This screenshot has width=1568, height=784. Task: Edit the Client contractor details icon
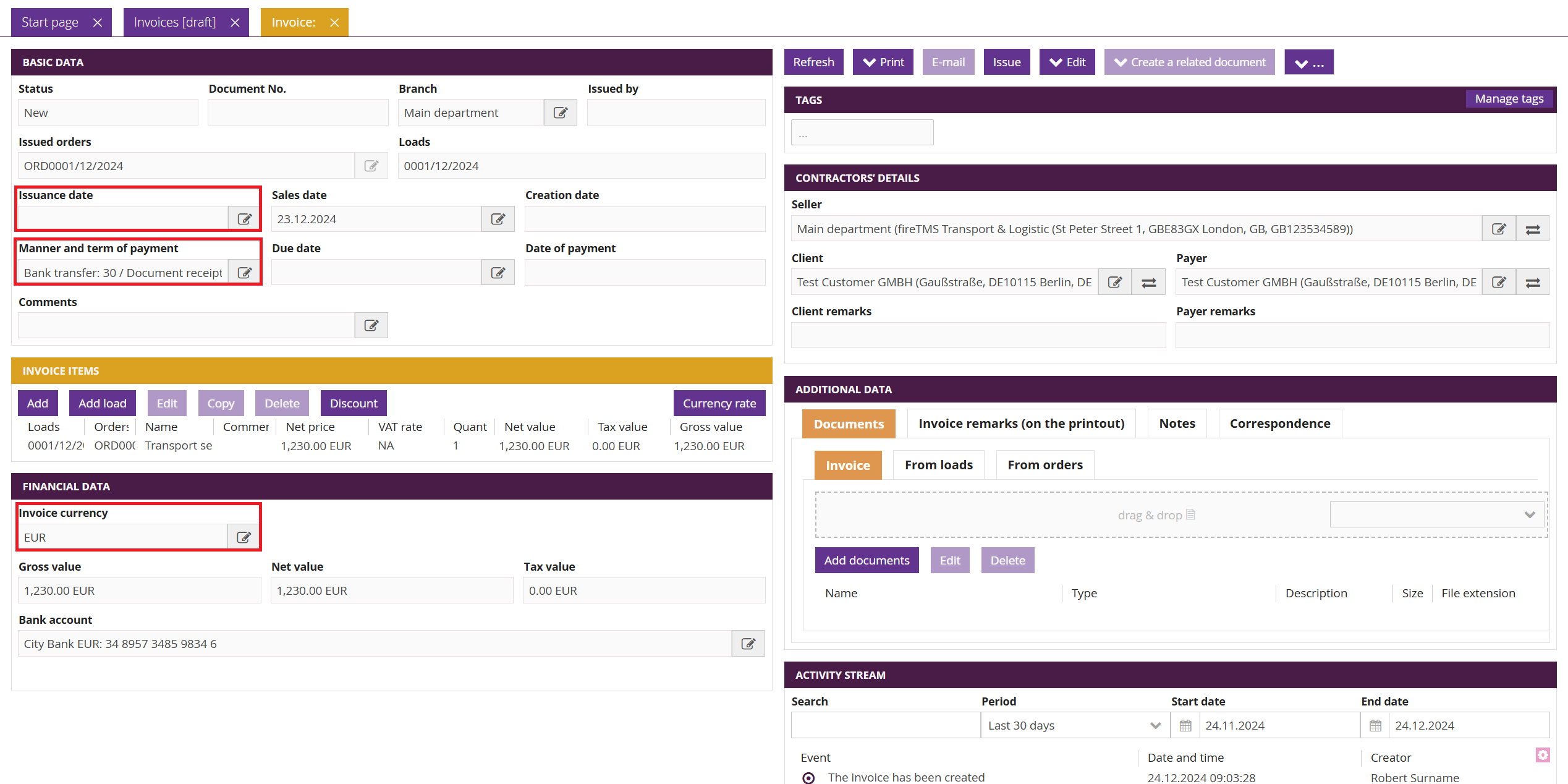(1114, 283)
